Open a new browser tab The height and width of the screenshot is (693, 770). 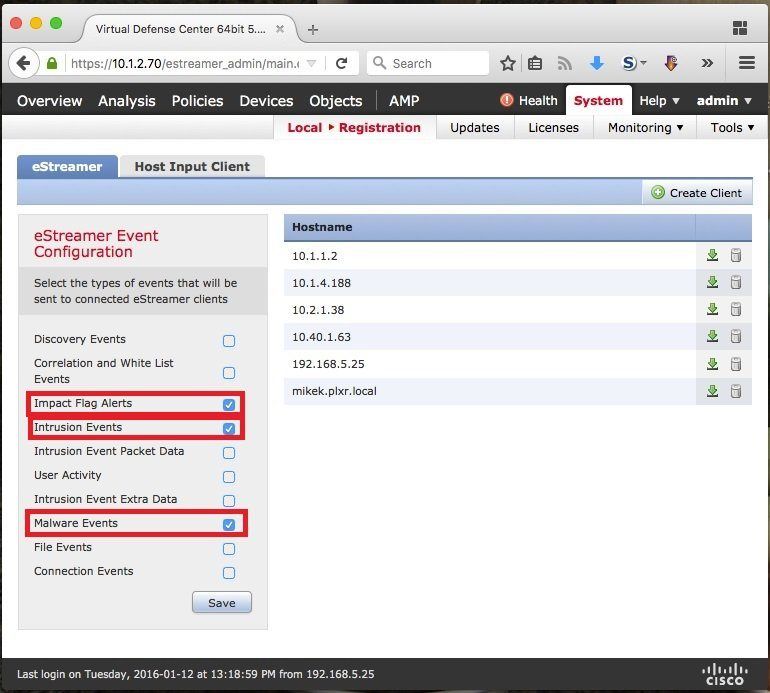[x=313, y=29]
